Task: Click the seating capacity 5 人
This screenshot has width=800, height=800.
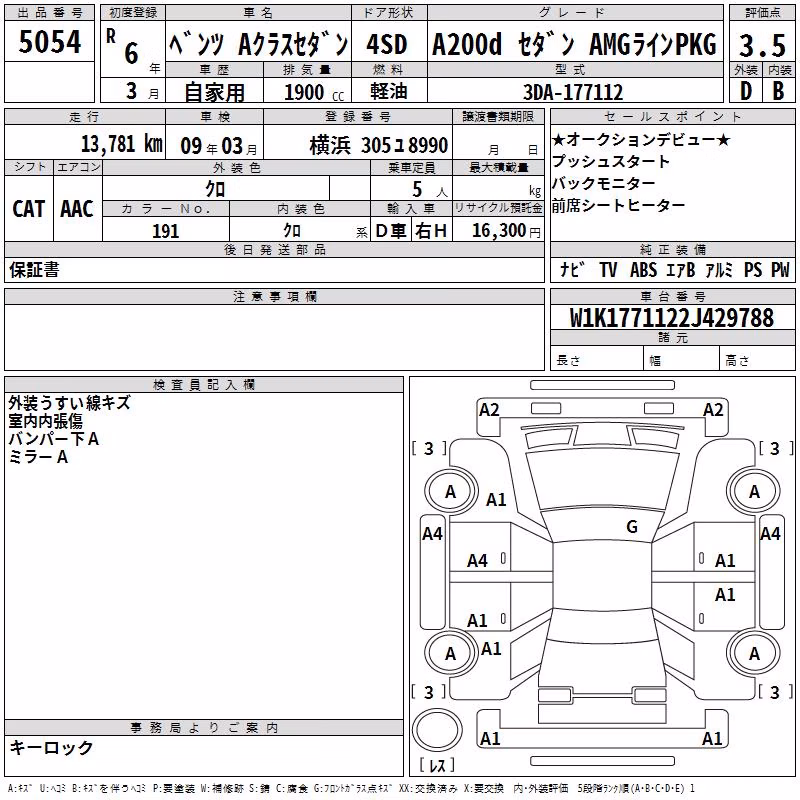Action: (x=430, y=189)
